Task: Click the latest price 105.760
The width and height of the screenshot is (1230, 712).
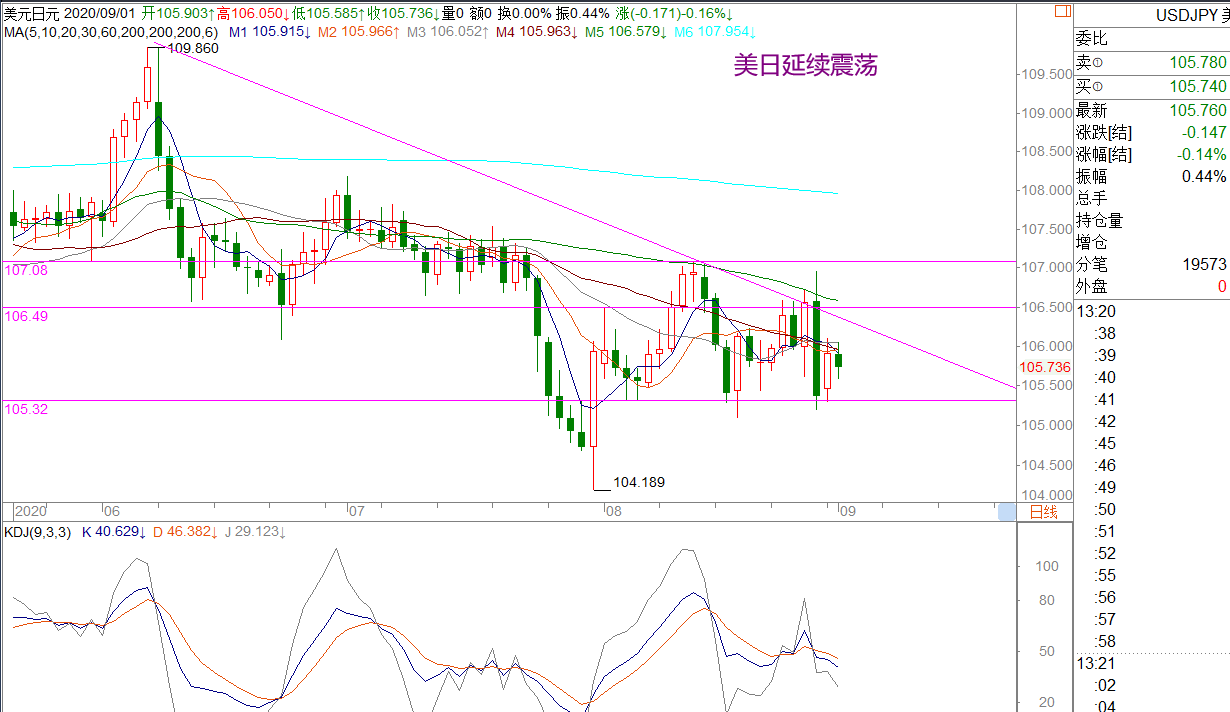Action: [x=1197, y=111]
